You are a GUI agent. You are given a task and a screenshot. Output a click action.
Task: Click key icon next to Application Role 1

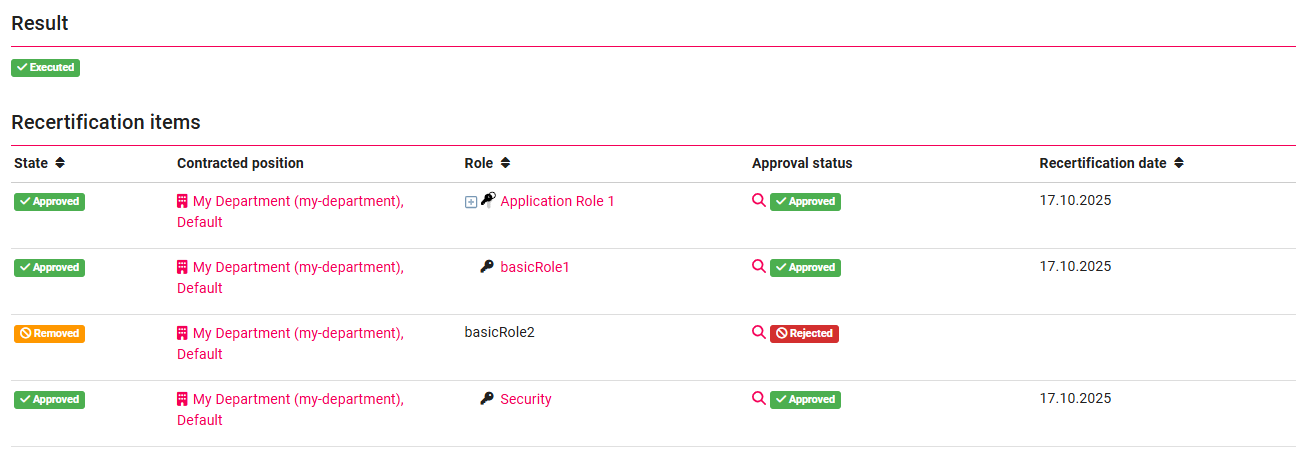tap(488, 200)
